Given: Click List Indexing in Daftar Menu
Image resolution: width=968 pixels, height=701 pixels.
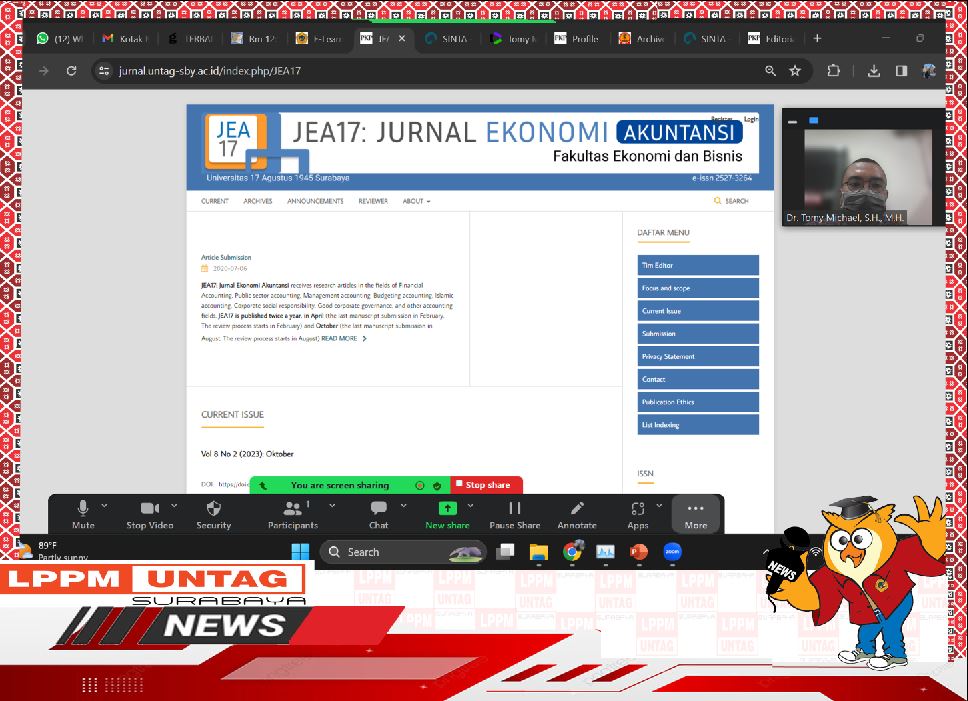Looking at the screenshot, I should [x=698, y=425].
